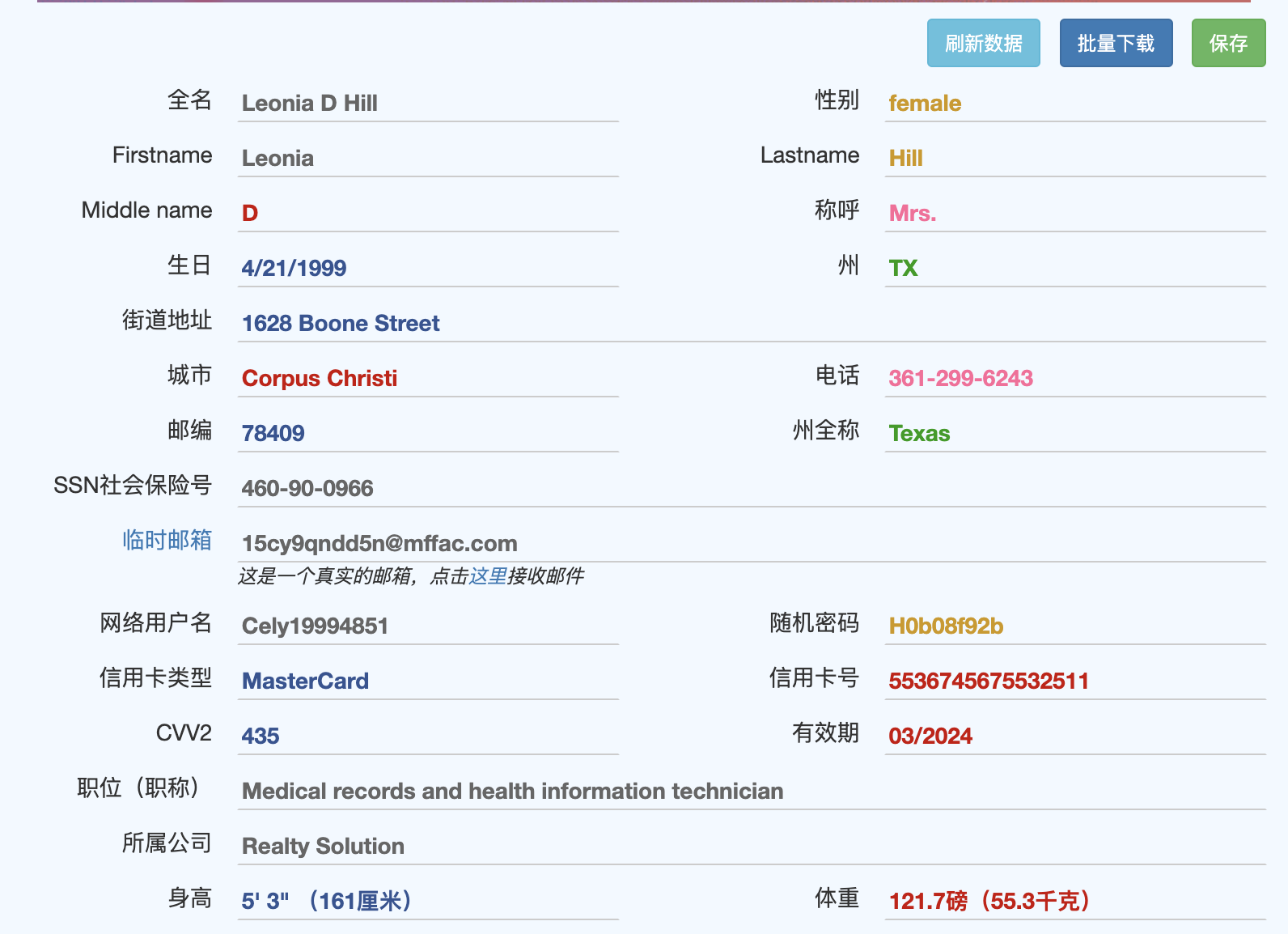The width and height of the screenshot is (1288, 934).
Task: Click the birthday field 4/21/1999
Action: 428,268
